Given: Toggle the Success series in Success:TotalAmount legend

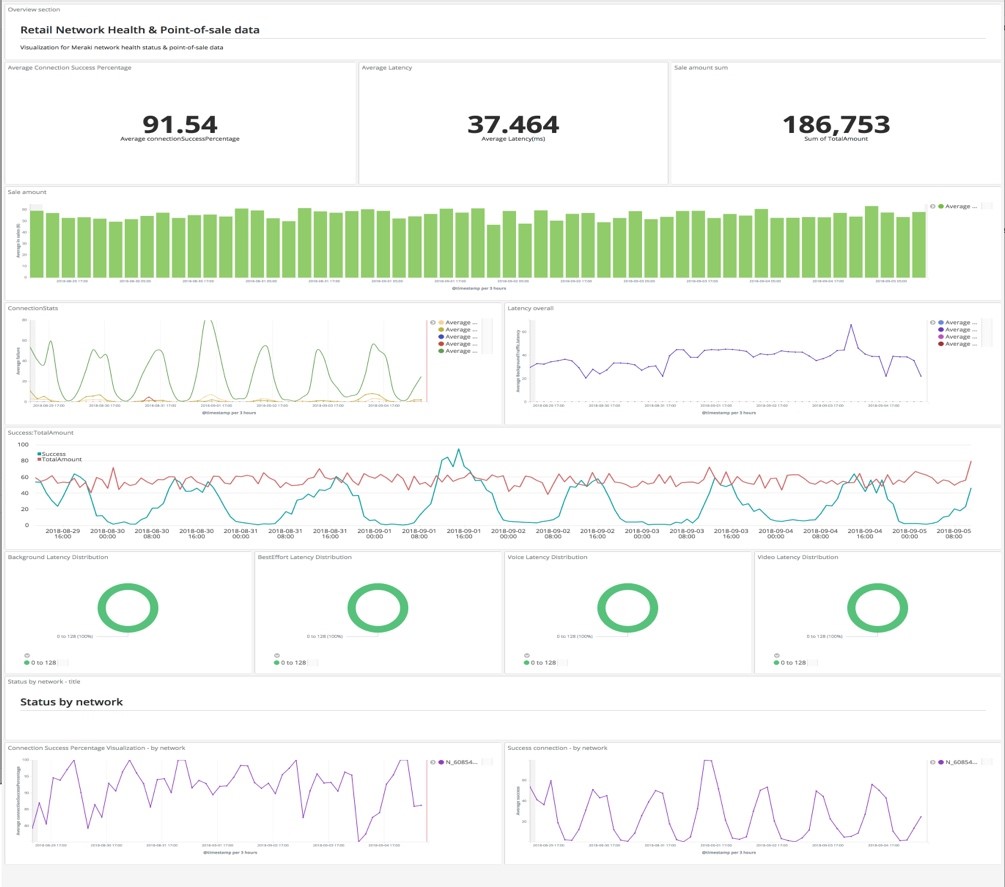Looking at the screenshot, I should tap(55, 453).
